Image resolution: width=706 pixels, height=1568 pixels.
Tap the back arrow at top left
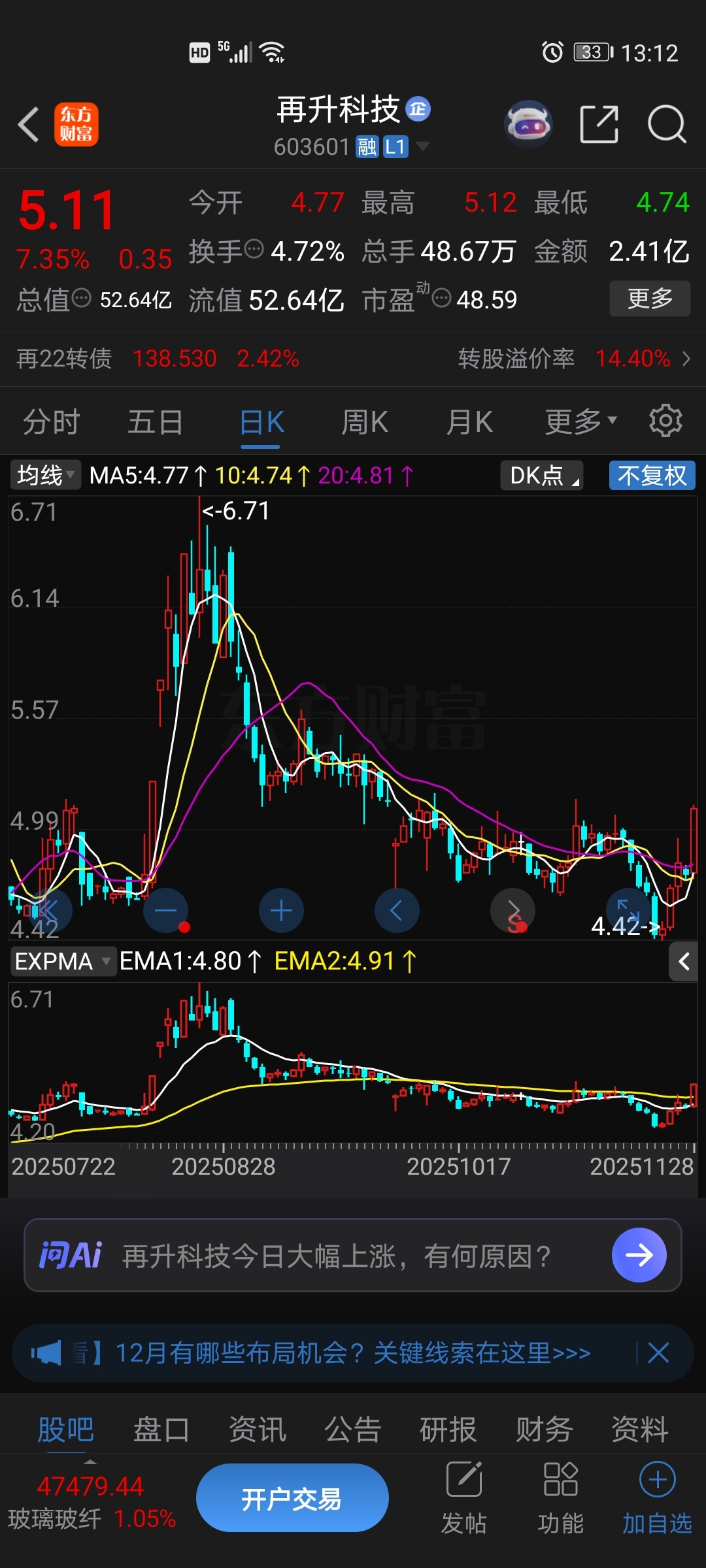click(x=28, y=124)
